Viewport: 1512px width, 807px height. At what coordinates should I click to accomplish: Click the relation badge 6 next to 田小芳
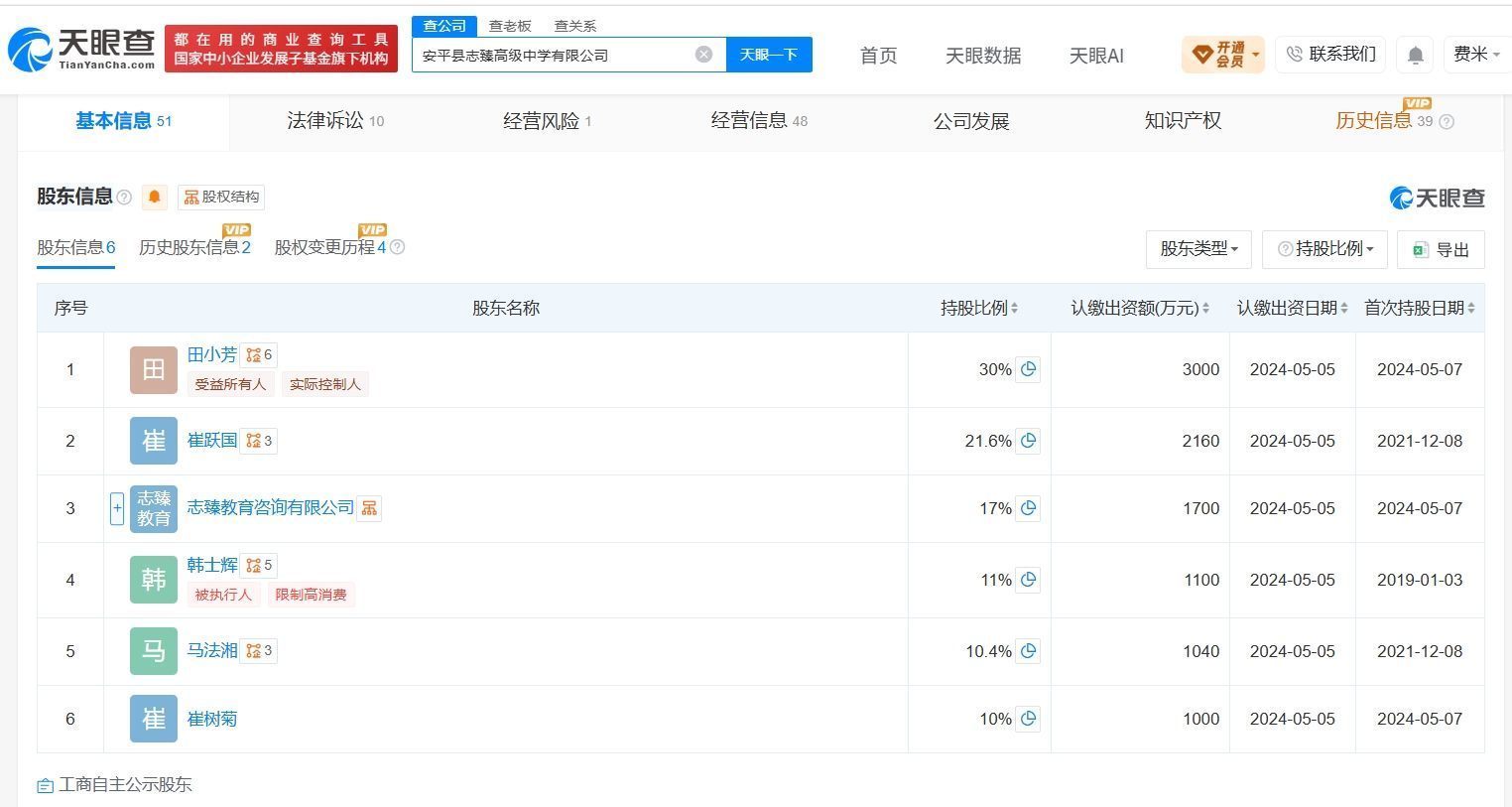(259, 354)
